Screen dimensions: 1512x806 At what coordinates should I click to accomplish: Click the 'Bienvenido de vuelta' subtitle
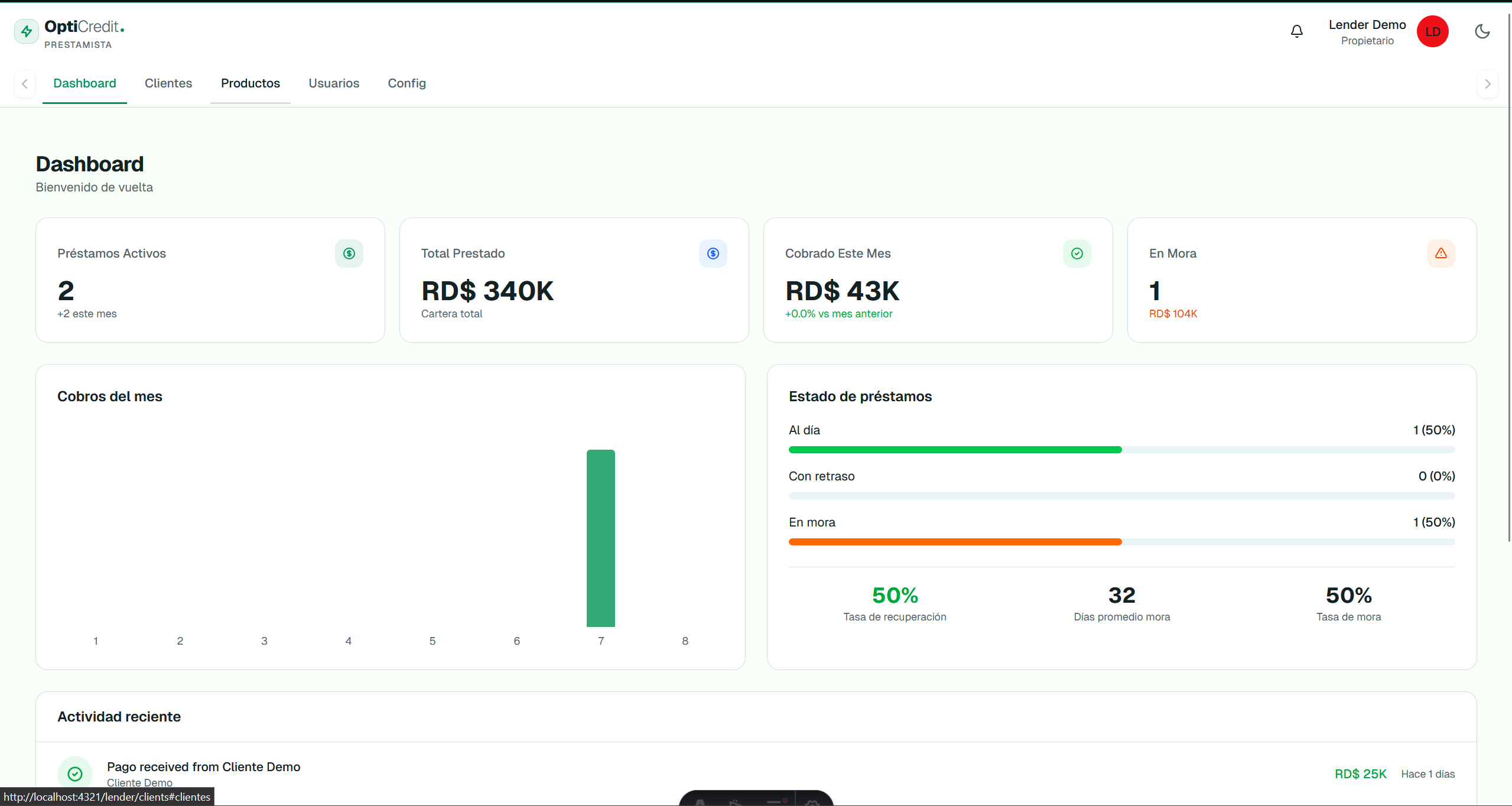(x=94, y=187)
